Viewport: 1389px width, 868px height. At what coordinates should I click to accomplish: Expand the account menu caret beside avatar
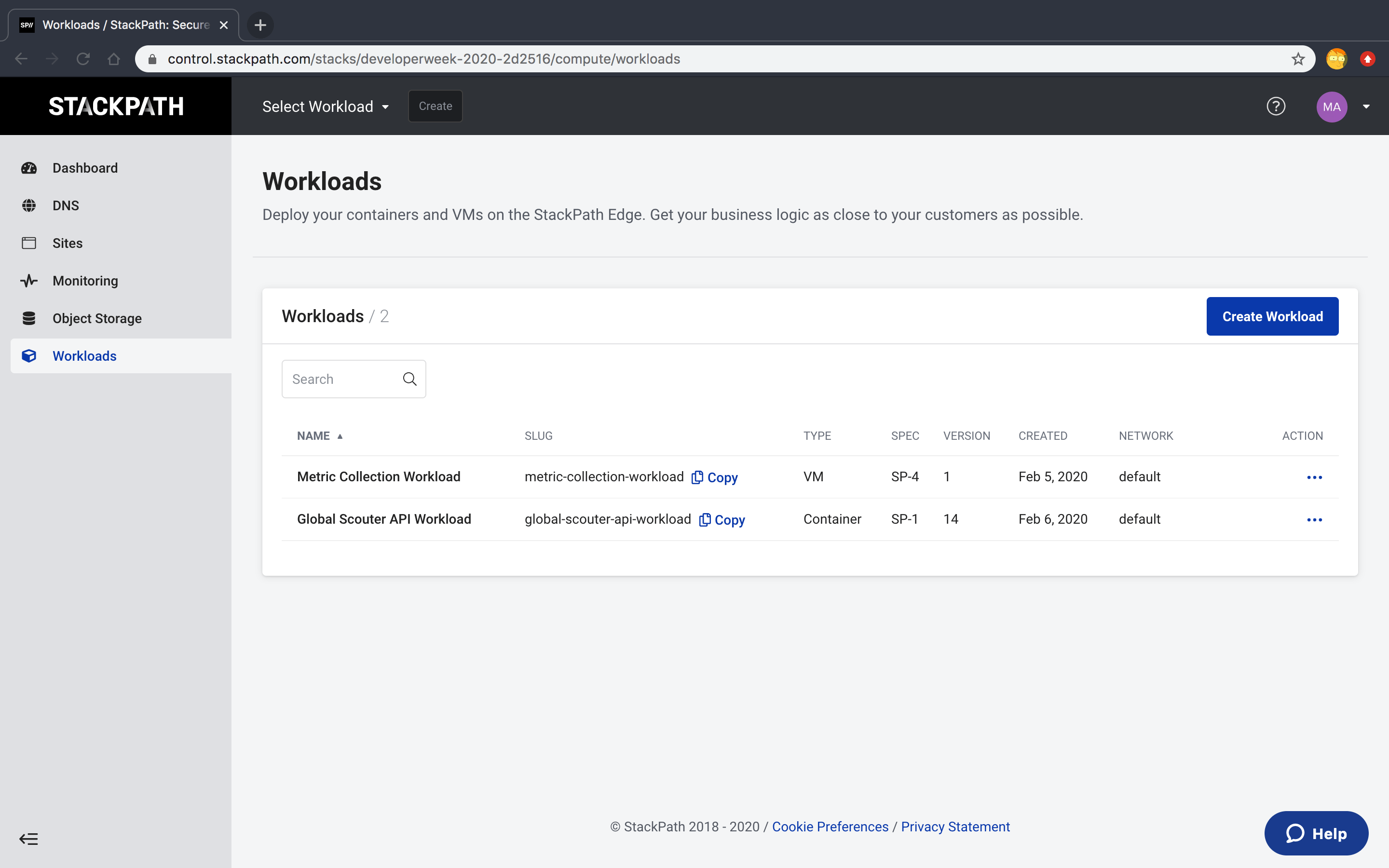tap(1366, 107)
